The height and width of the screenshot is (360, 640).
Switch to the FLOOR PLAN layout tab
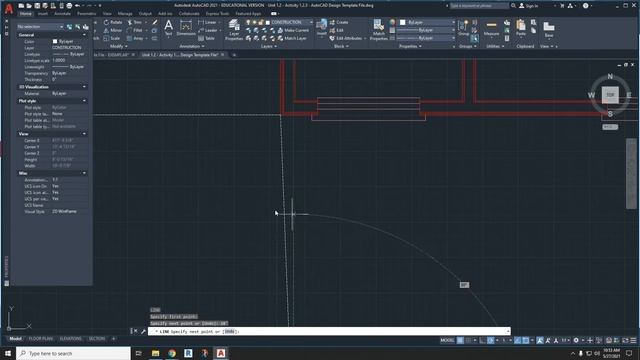pyautogui.click(x=41, y=339)
